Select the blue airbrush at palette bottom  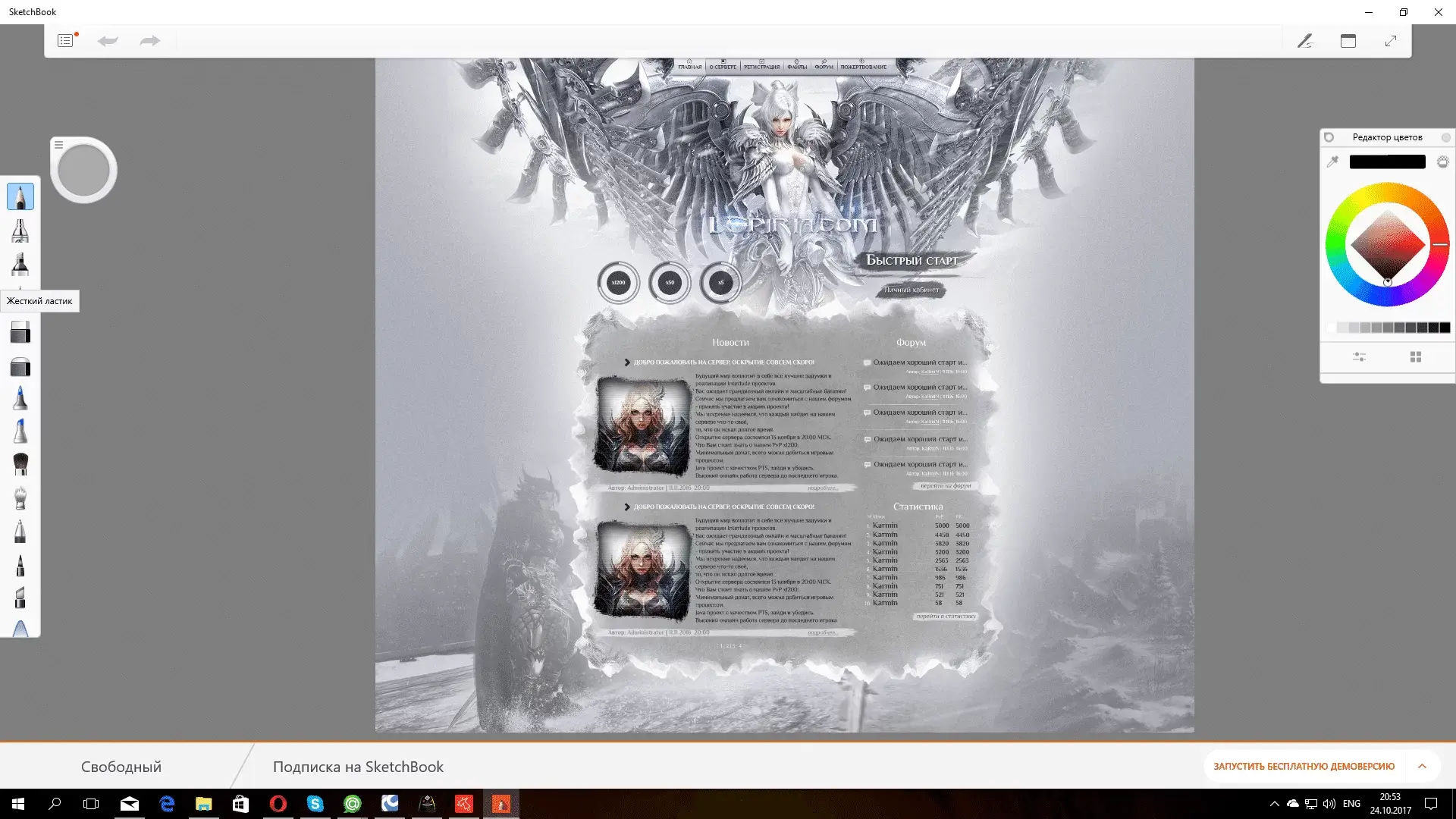[20, 628]
